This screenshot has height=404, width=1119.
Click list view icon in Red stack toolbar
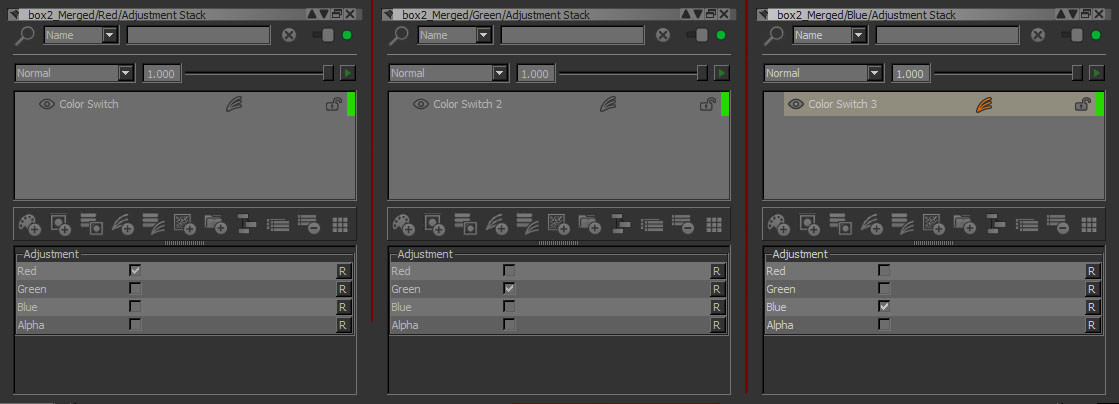tap(278, 225)
